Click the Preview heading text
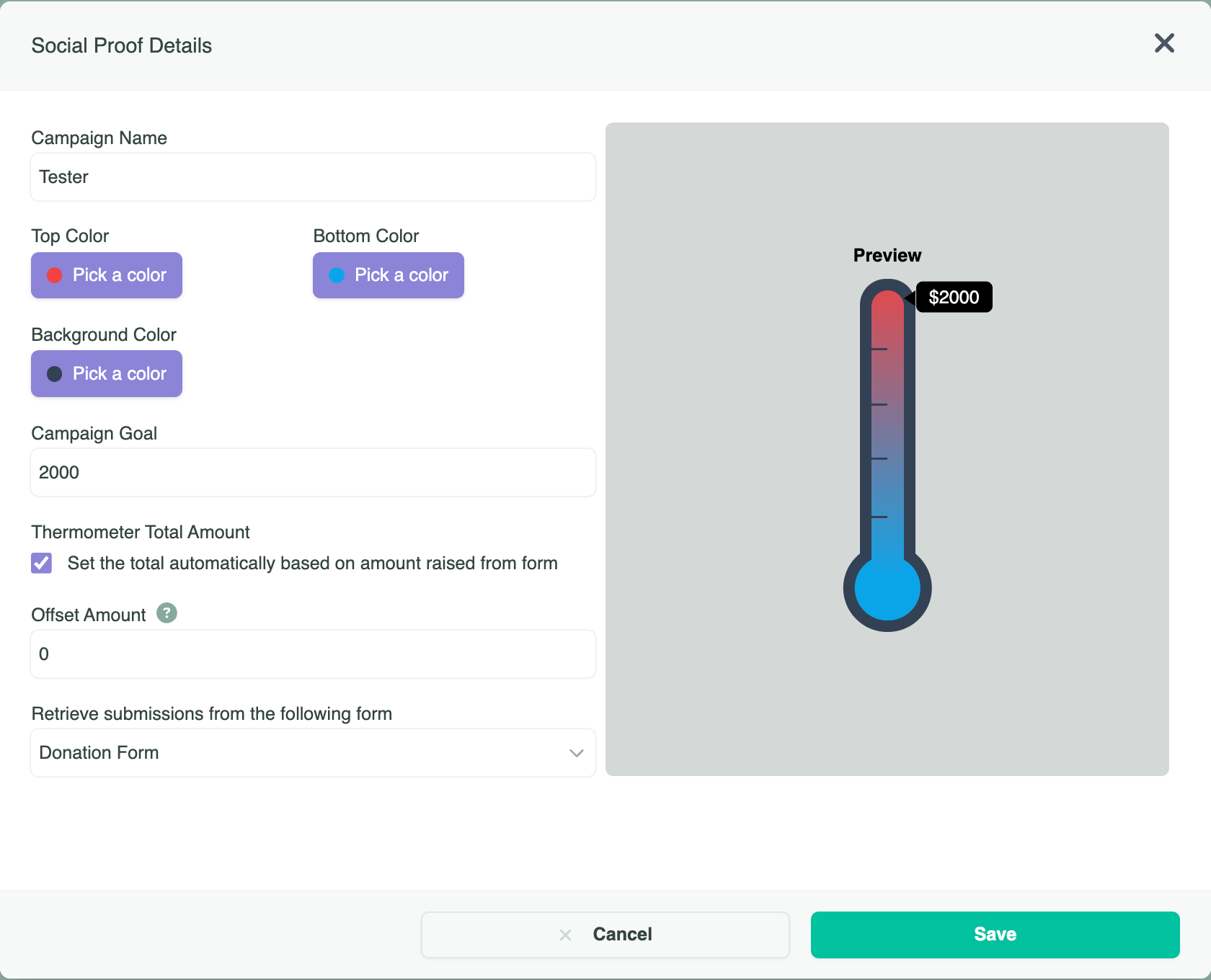 [887, 256]
